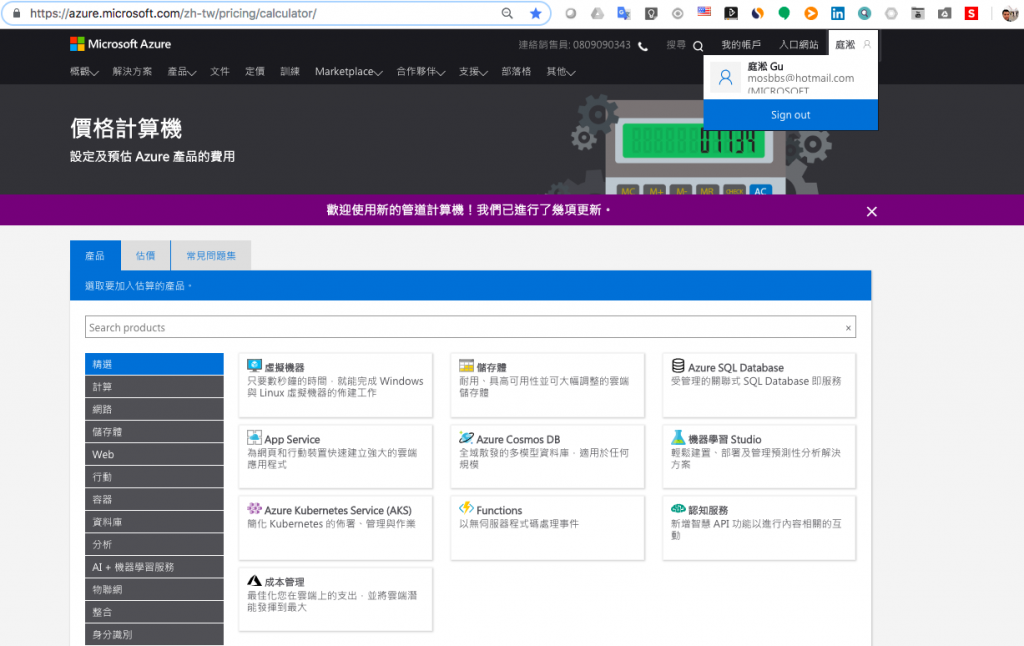The width and height of the screenshot is (1024, 646).
Task: Select the 儲存體 sidebar category
Action: pos(154,432)
